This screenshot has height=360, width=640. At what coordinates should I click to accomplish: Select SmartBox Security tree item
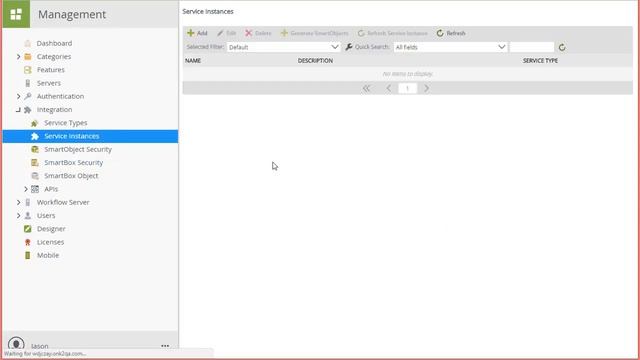(73, 163)
